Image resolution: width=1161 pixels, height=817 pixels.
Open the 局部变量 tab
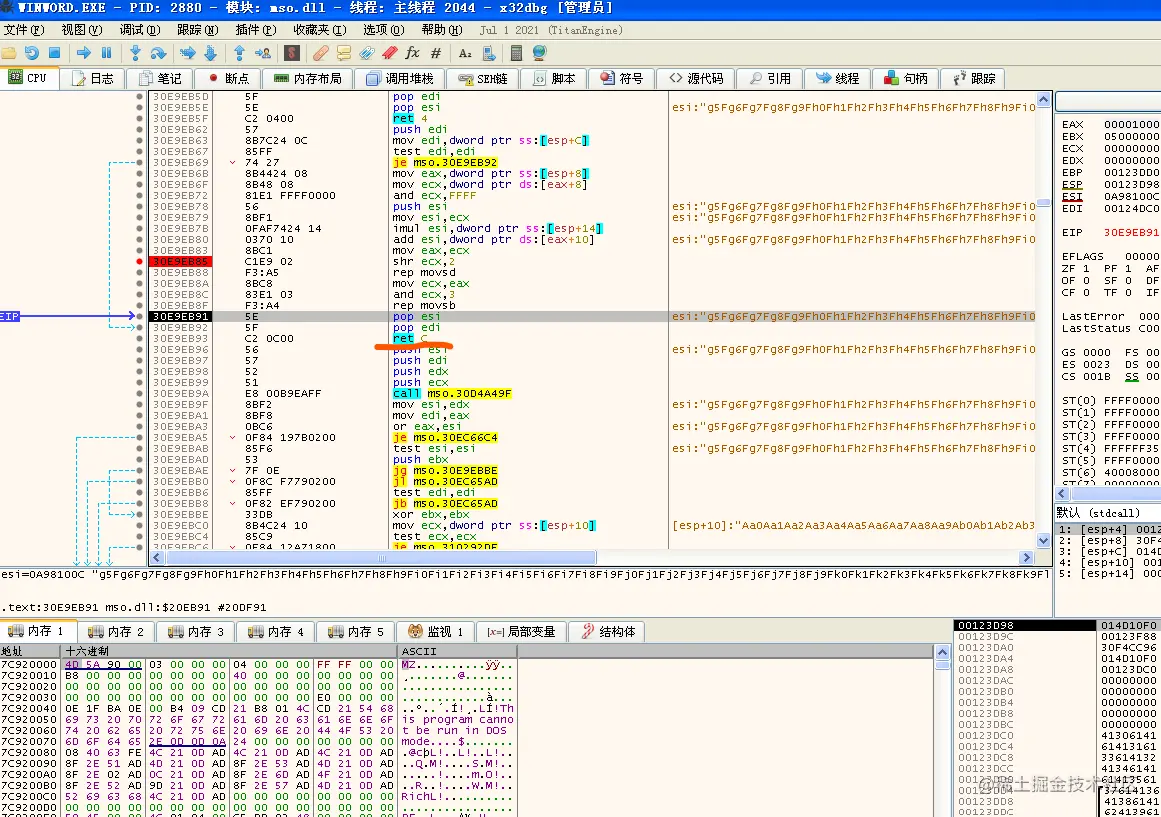(521, 632)
